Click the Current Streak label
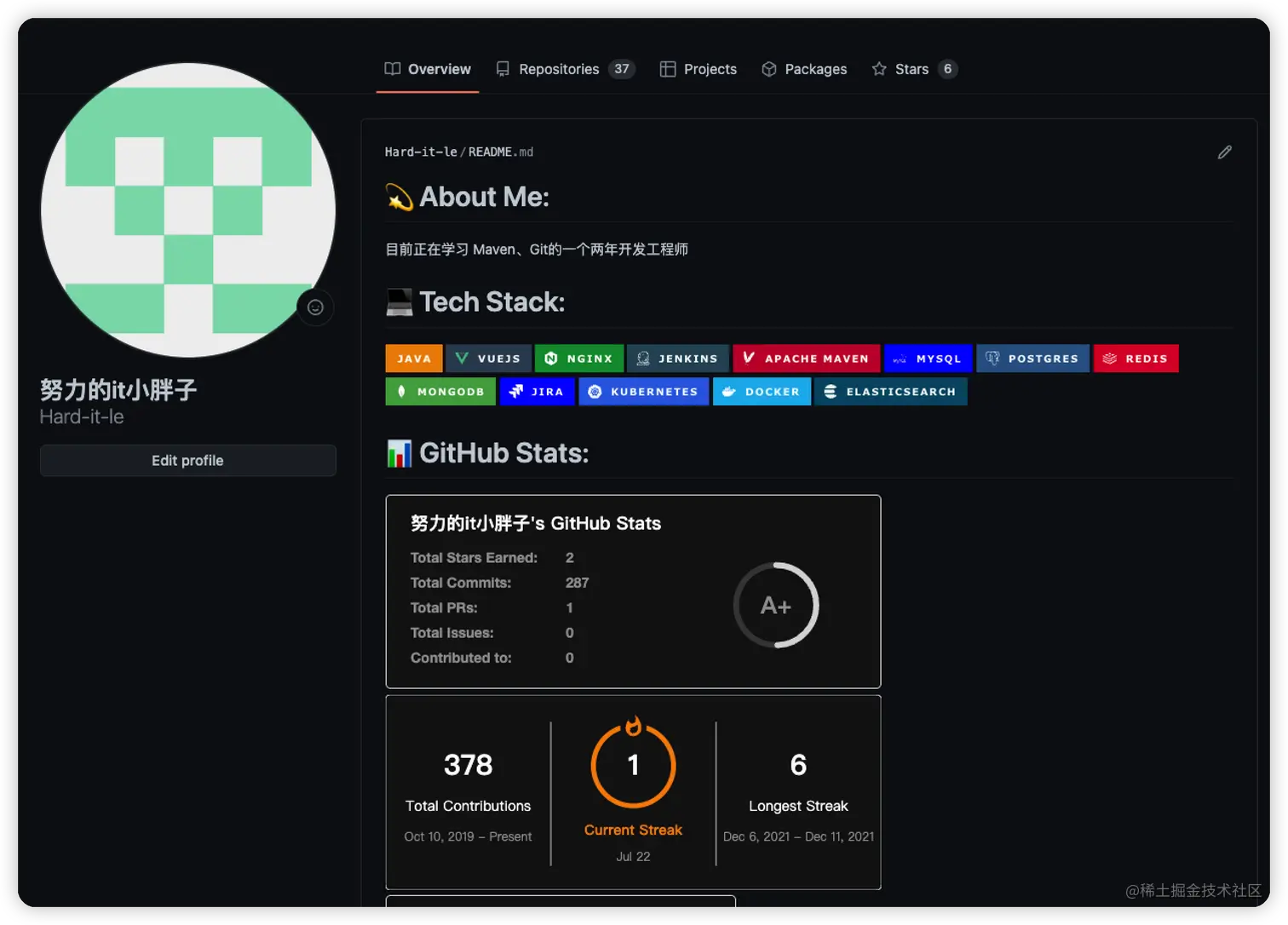The width and height of the screenshot is (1288, 925). point(633,830)
